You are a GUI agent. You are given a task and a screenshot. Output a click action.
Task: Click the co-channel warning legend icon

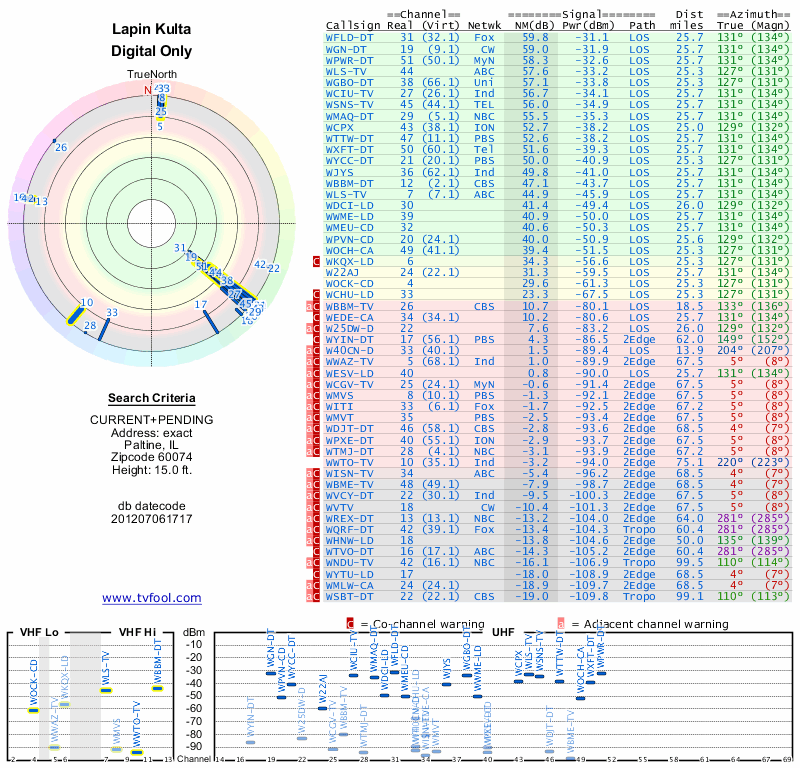(350, 623)
